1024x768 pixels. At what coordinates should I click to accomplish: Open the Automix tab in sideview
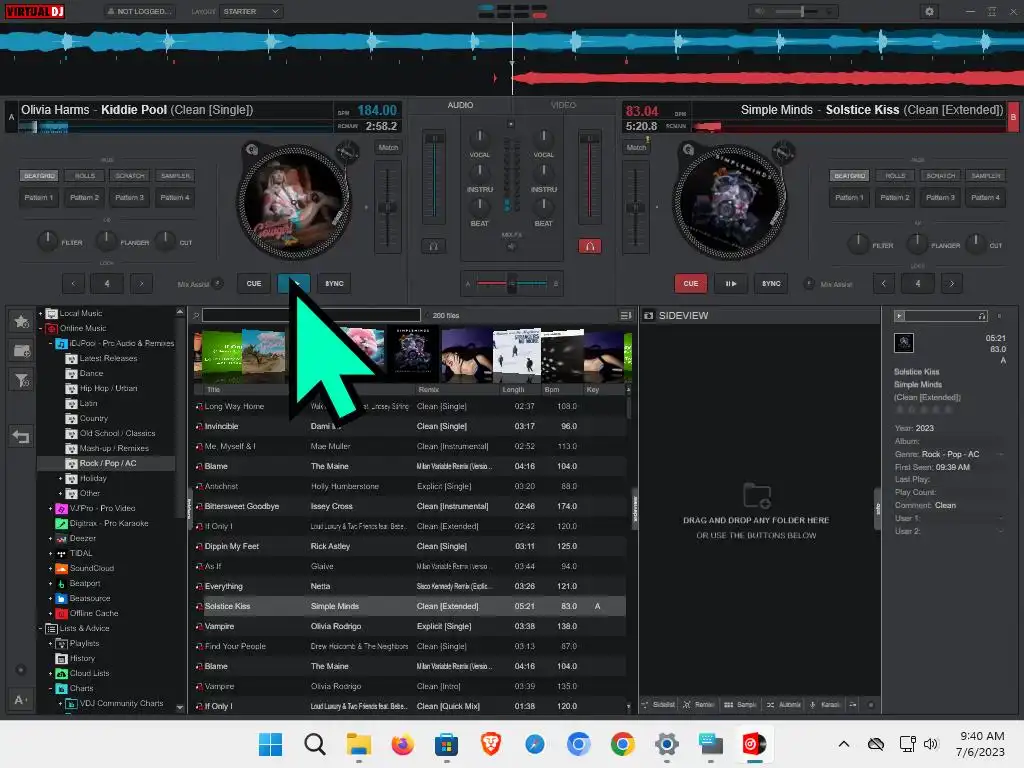(x=784, y=705)
